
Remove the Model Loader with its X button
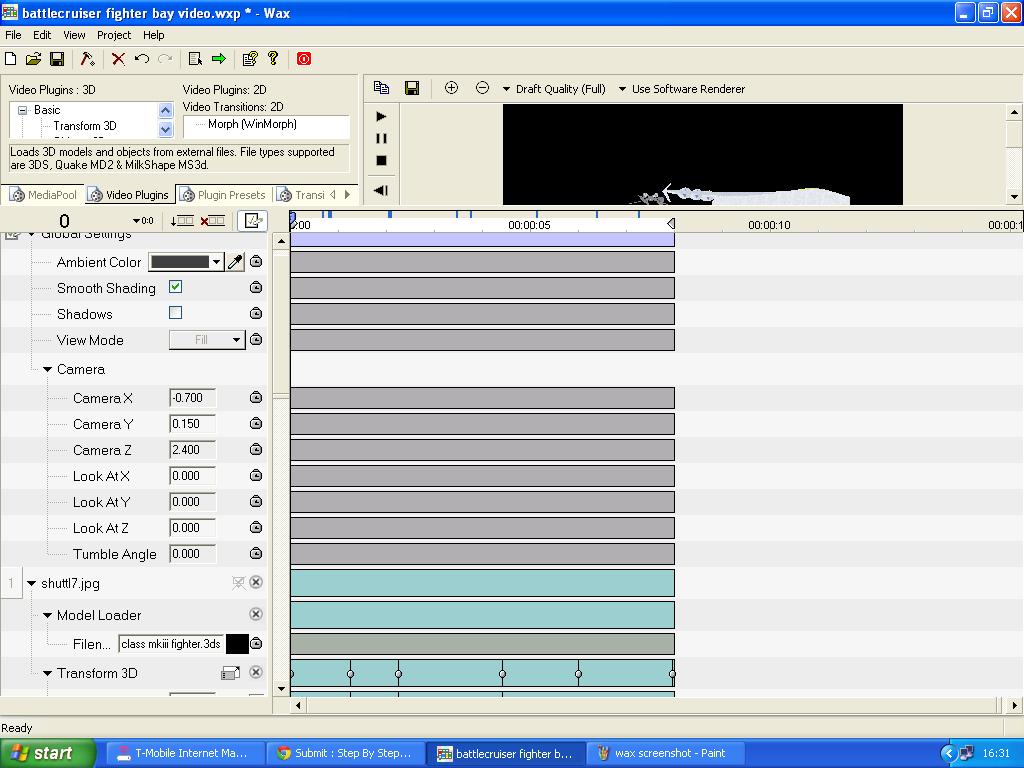pyautogui.click(x=256, y=615)
